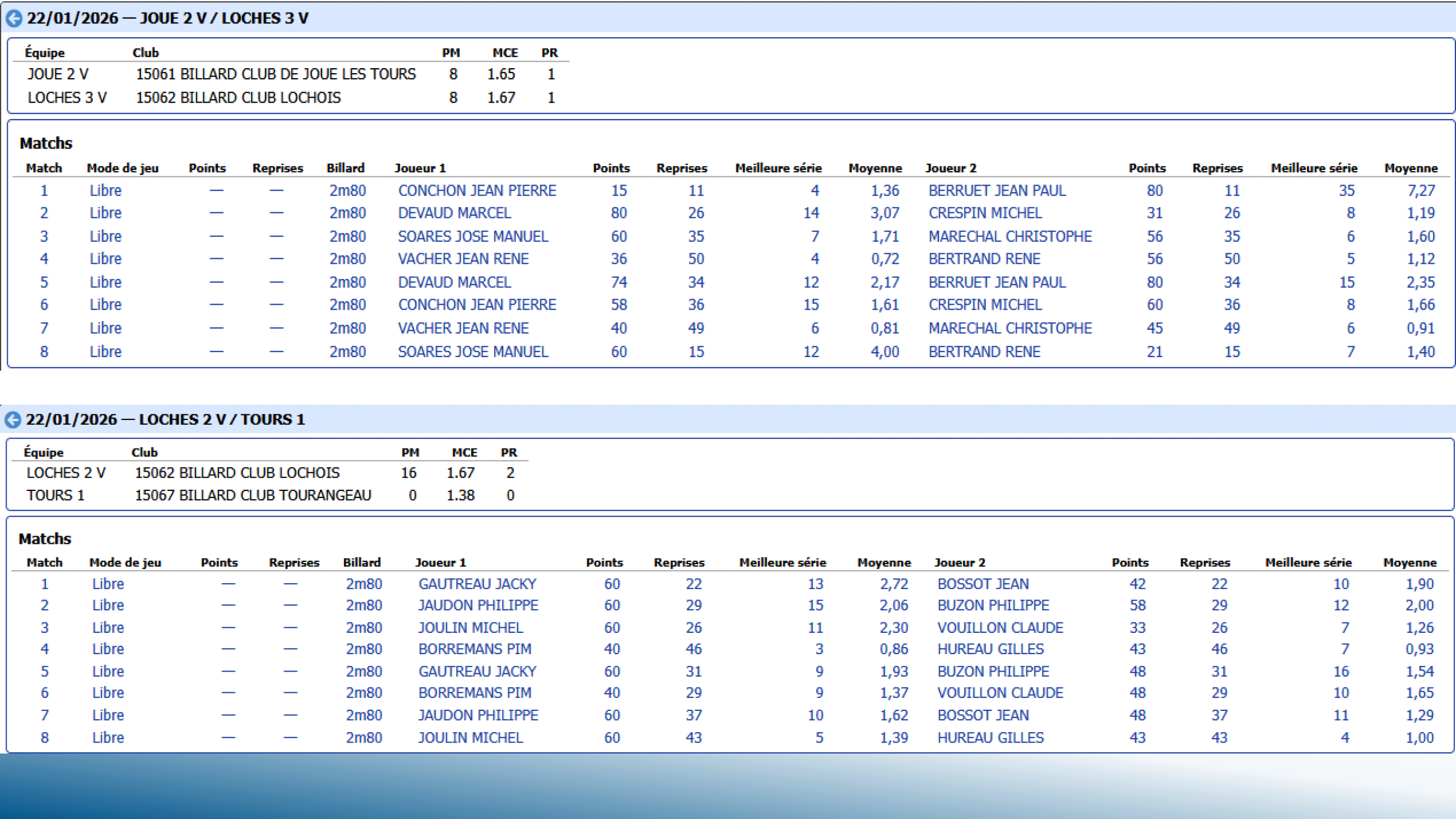Click the Joueur 2 column header in lower table
The image size is (1456, 819).
pos(959,563)
